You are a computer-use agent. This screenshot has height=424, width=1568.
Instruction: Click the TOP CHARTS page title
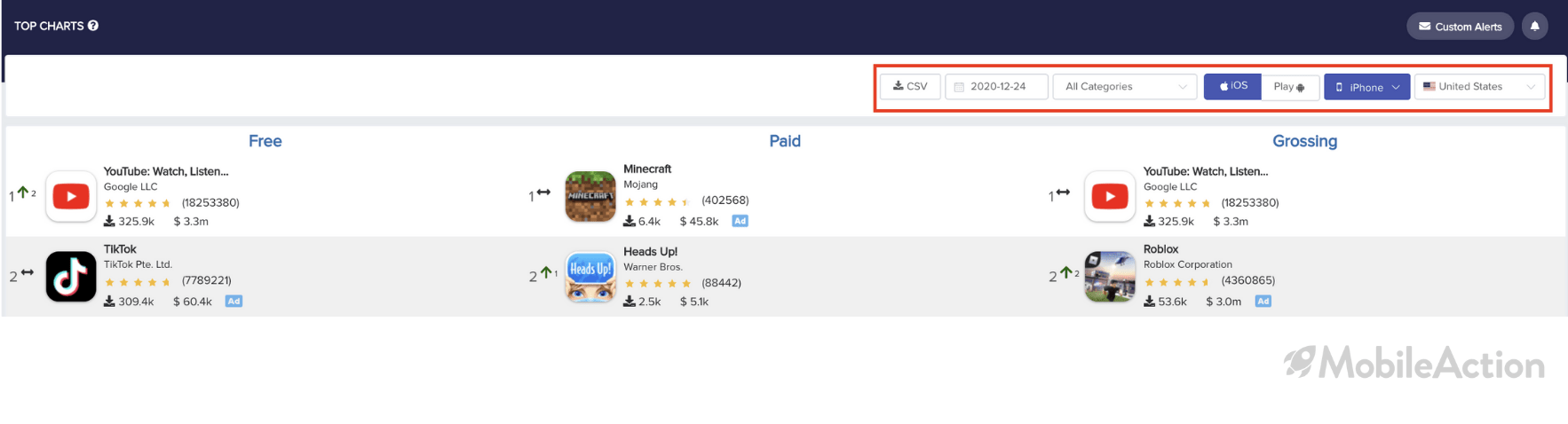49,26
